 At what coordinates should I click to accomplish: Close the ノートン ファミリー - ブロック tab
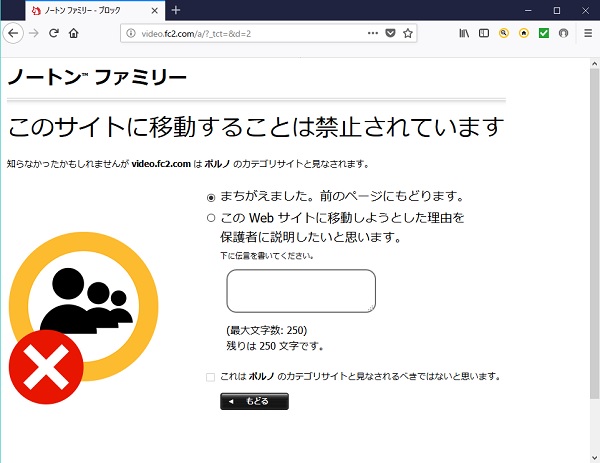coord(155,11)
